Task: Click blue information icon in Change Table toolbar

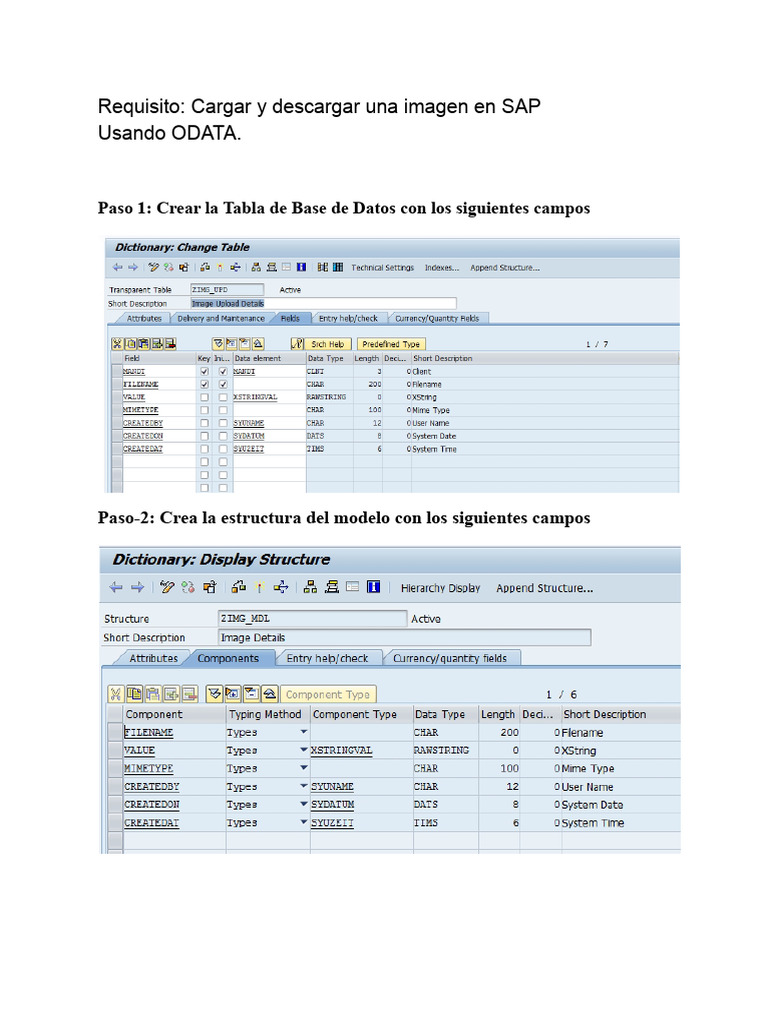Action: 301,267
